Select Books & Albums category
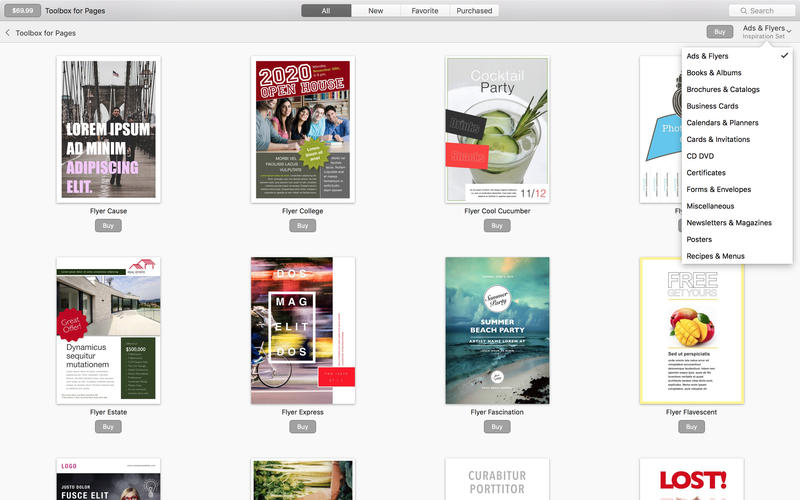Viewport: 800px width, 500px height. click(x=737, y=73)
